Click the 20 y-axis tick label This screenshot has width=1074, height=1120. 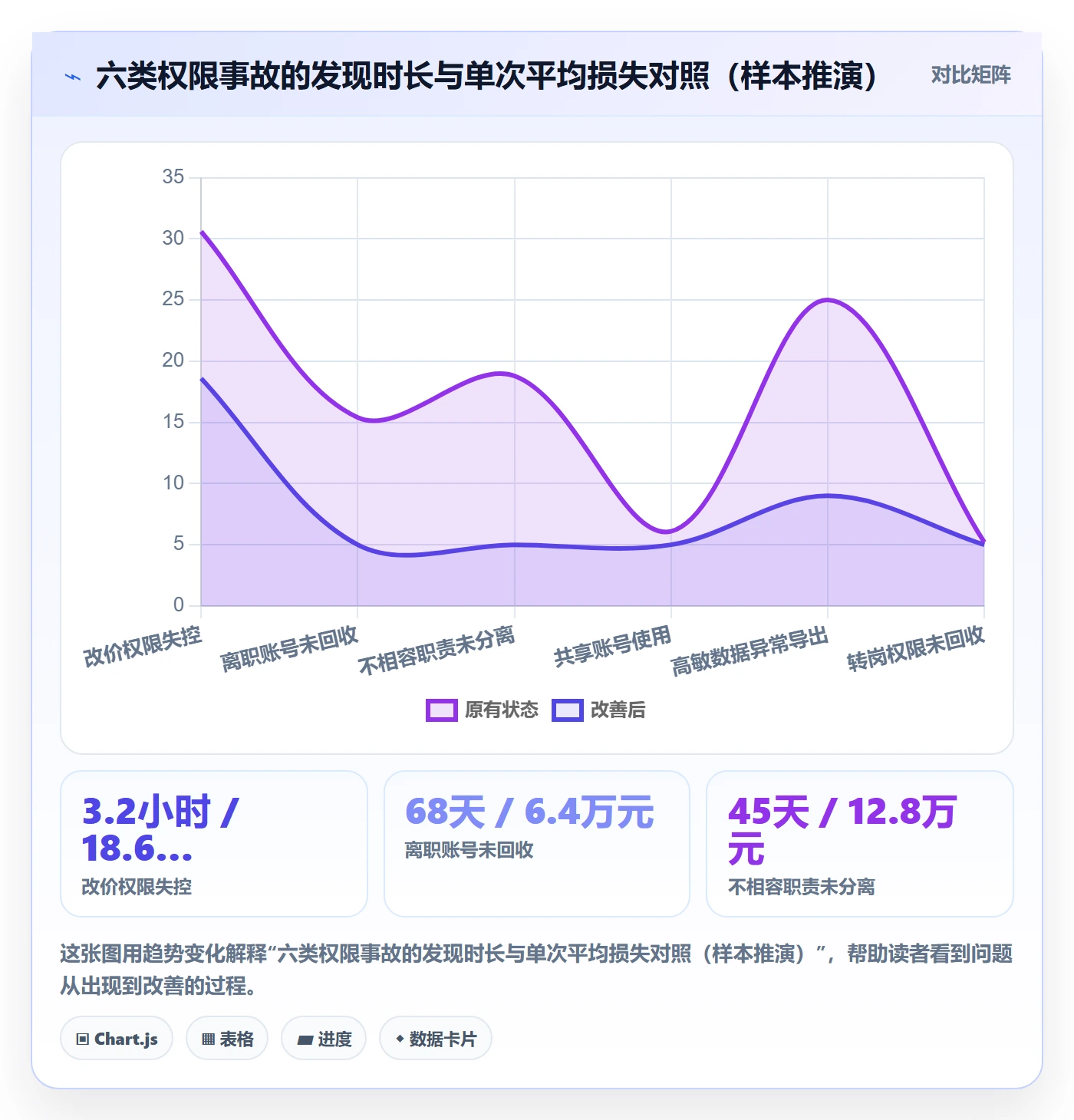[173, 361]
